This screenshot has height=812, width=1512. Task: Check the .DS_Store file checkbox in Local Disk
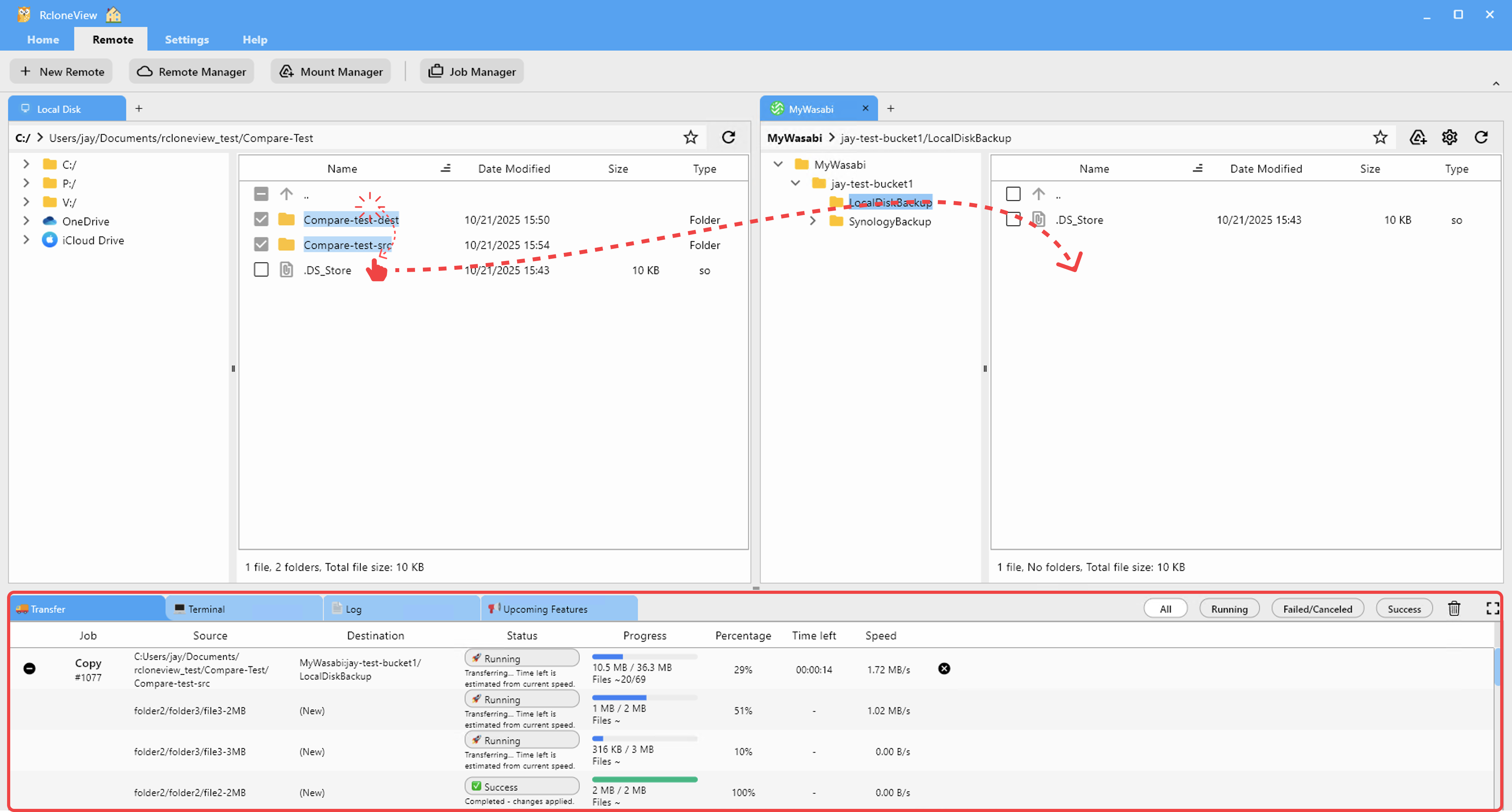[261, 269]
